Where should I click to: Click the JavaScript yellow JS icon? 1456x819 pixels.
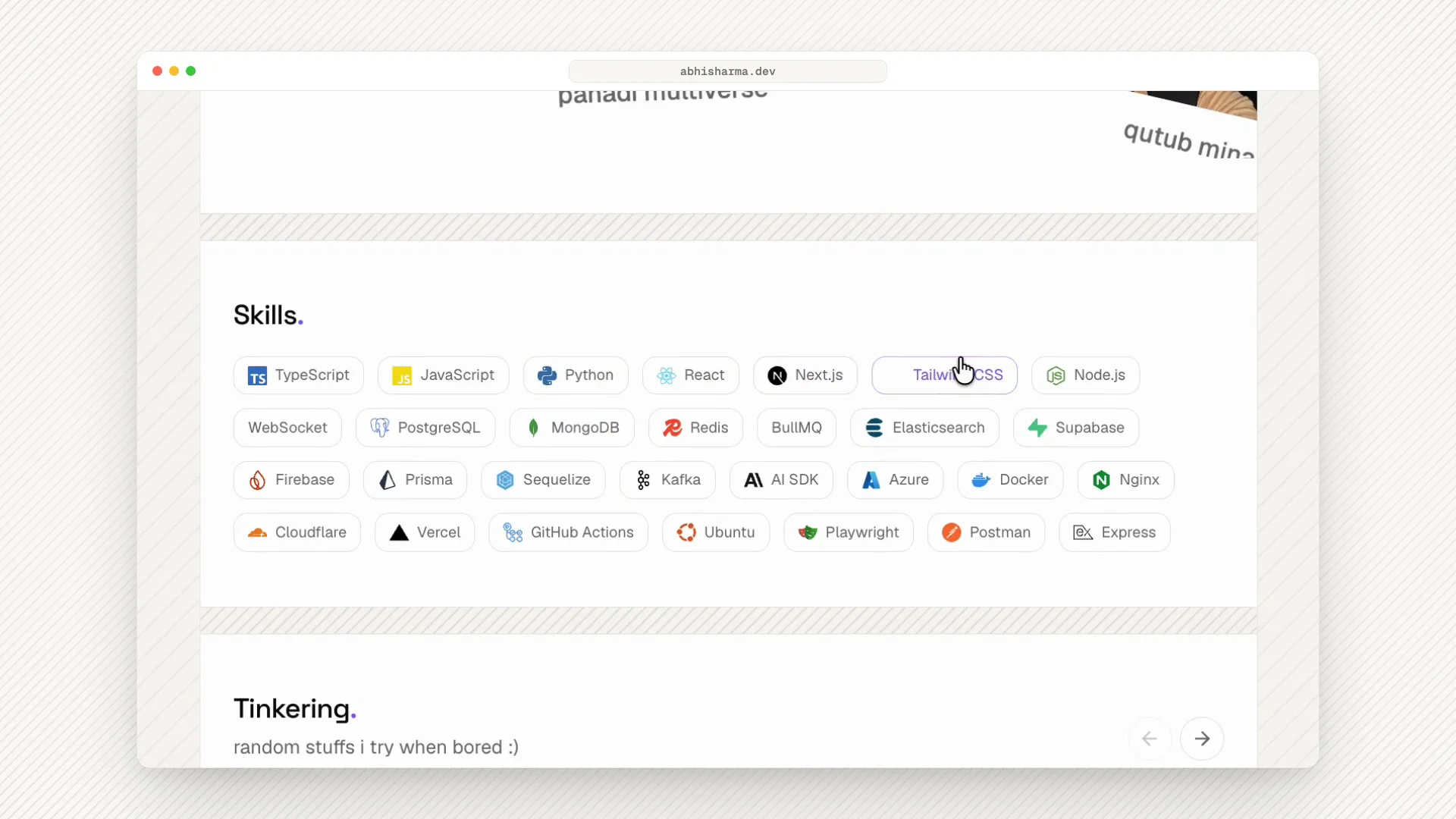click(x=402, y=375)
